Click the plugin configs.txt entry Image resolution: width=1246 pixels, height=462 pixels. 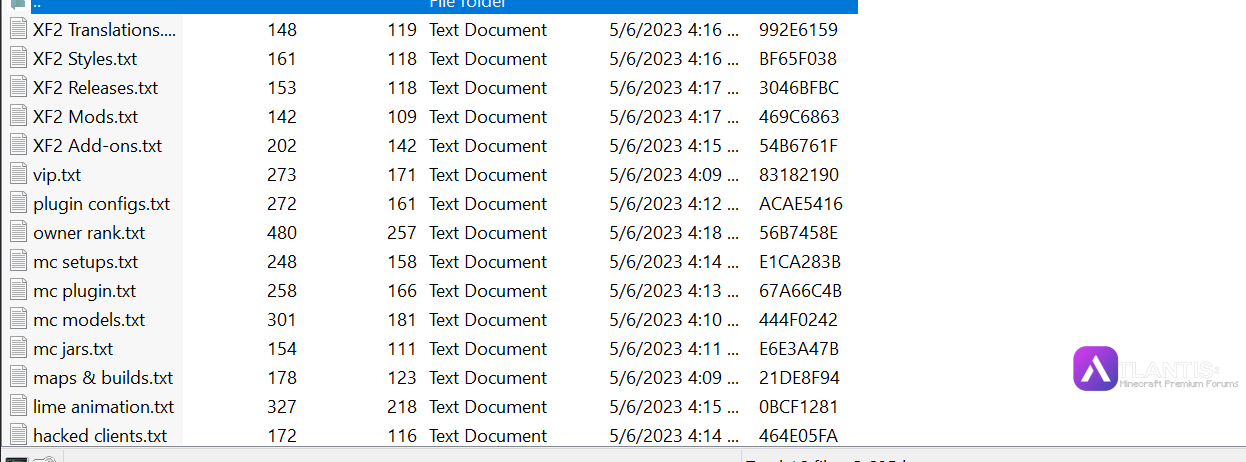pyautogui.click(x=101, y=204)
